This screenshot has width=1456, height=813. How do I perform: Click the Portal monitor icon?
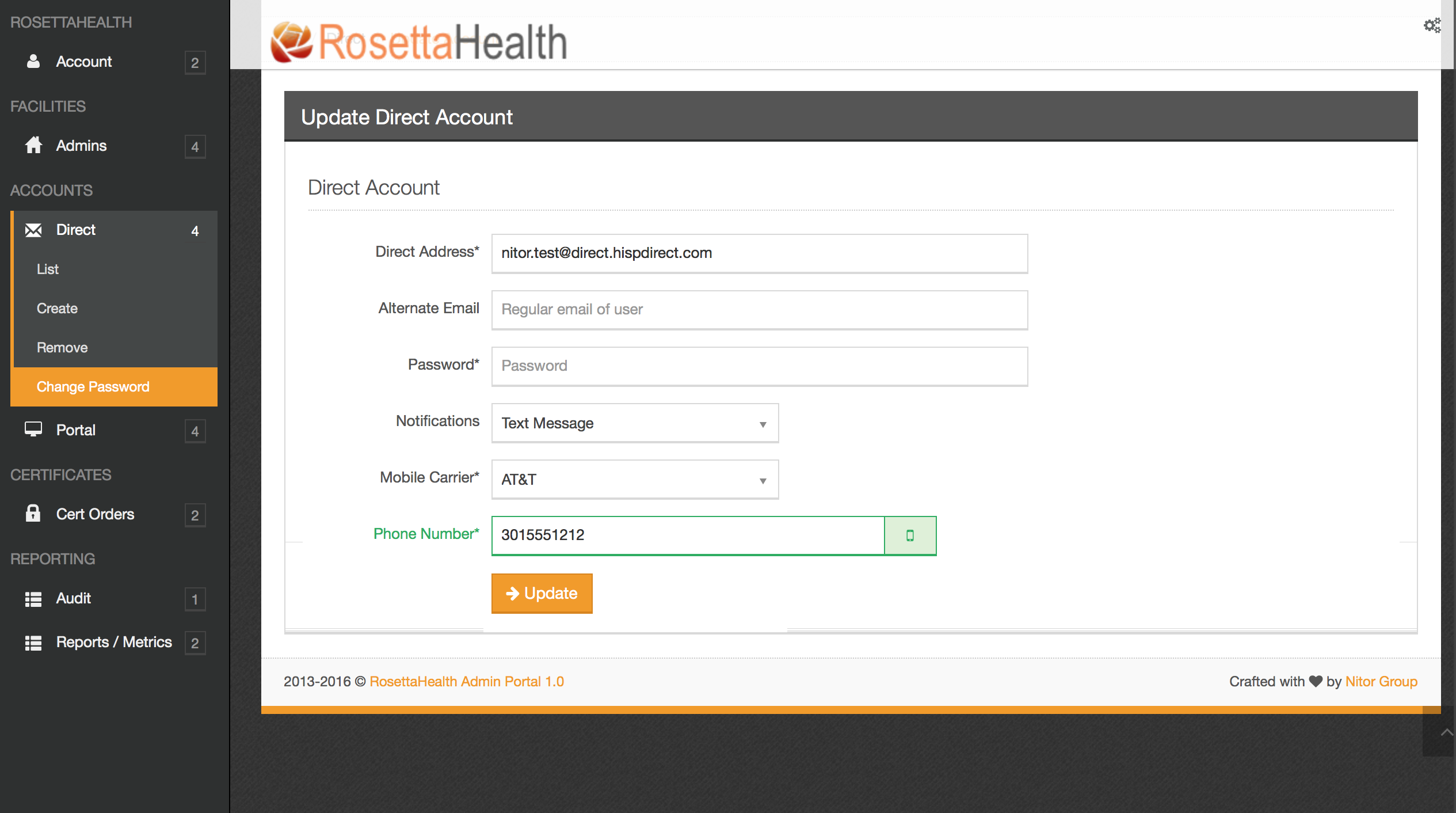point(33,430)
